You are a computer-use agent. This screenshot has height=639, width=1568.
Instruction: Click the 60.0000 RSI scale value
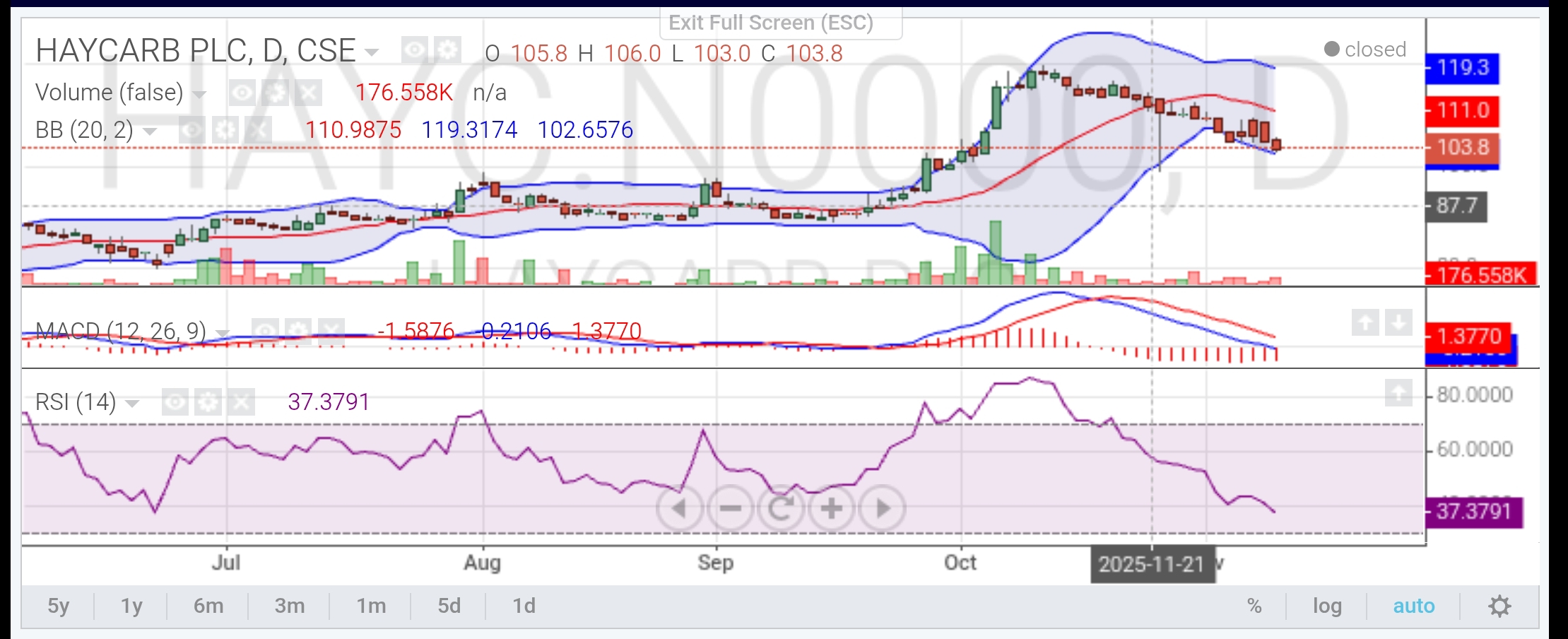1475,449
